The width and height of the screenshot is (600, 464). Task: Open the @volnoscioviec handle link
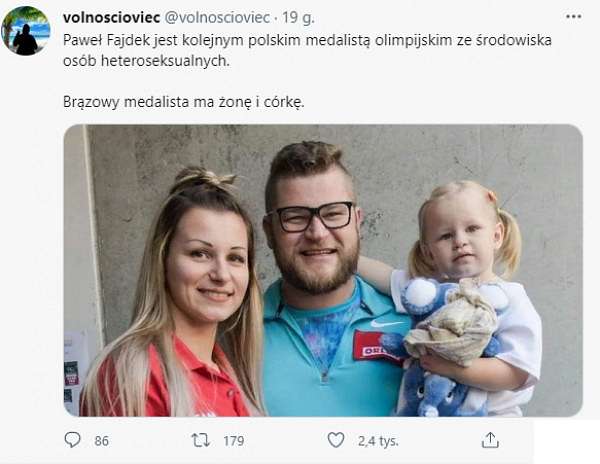click(217, 18)
